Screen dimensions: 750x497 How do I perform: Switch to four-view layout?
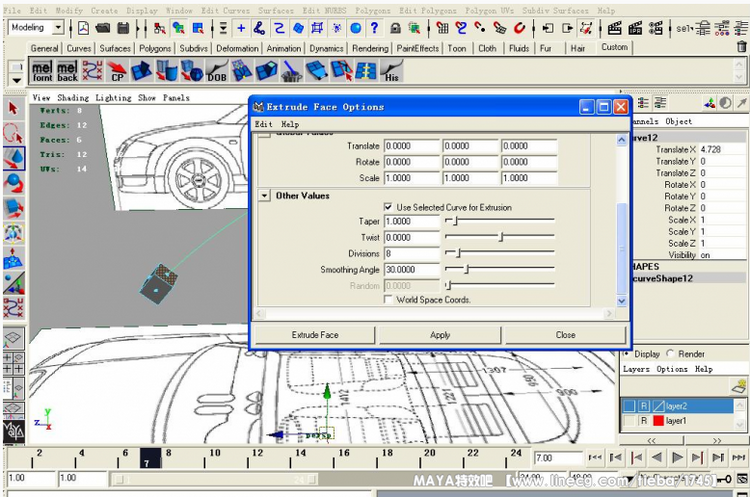(x=13, y=363)
